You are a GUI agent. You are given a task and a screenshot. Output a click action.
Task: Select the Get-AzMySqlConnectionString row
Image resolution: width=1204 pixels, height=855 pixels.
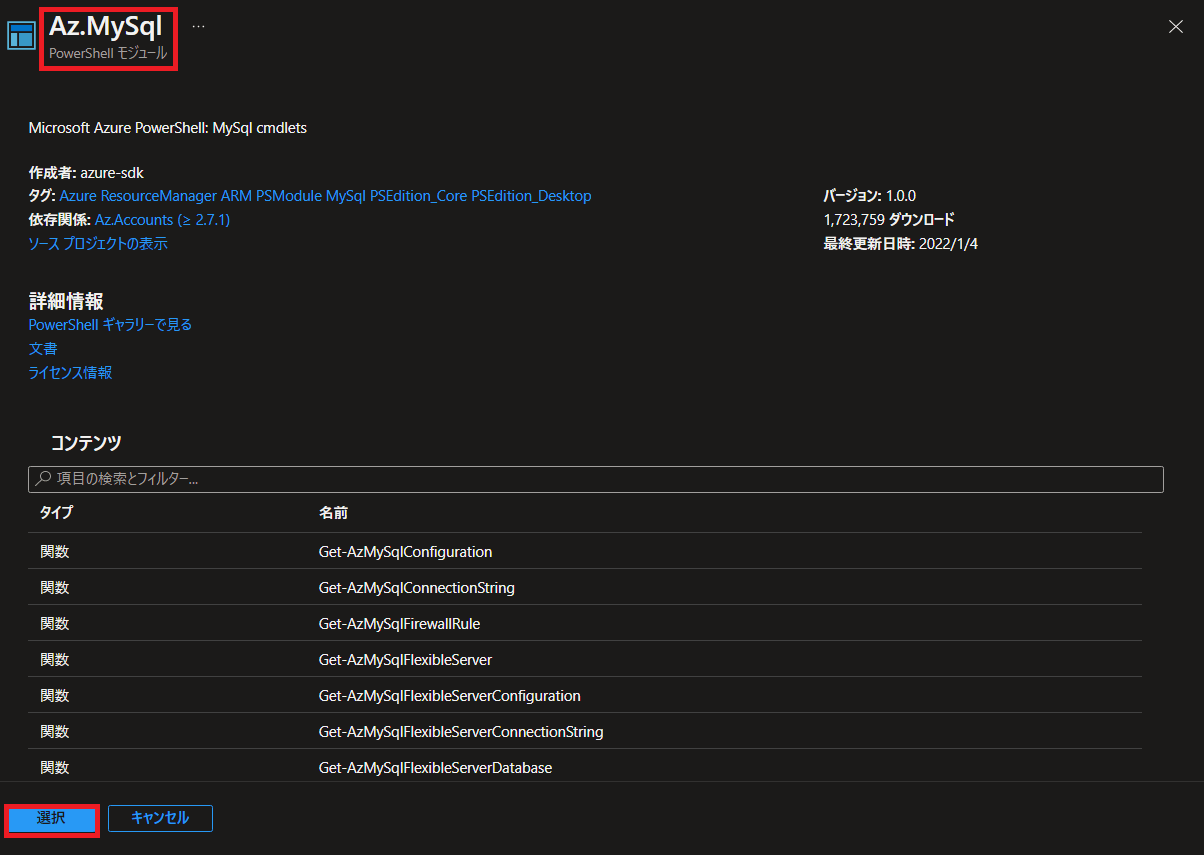[585, 587]
